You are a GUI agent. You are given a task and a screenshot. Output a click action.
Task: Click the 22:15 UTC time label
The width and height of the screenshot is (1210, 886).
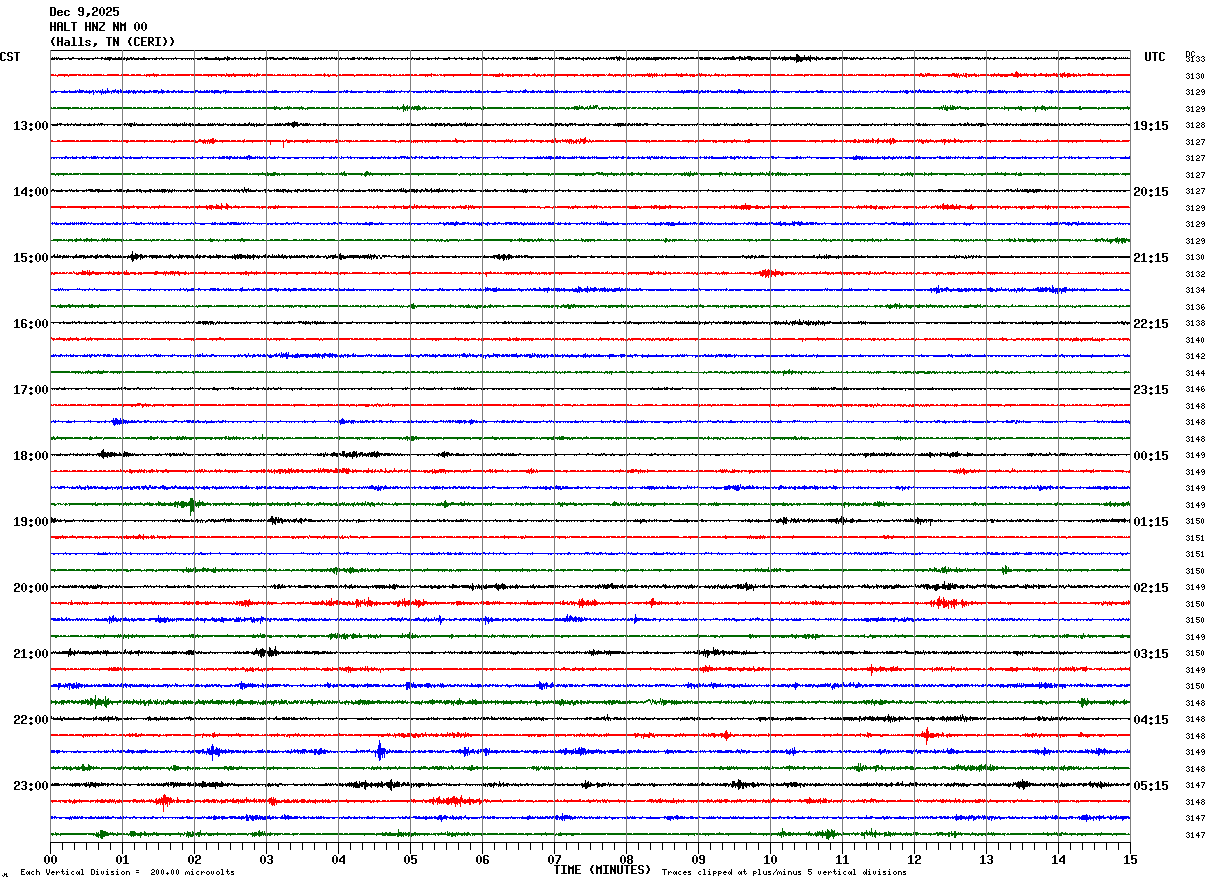point(1151,324)
